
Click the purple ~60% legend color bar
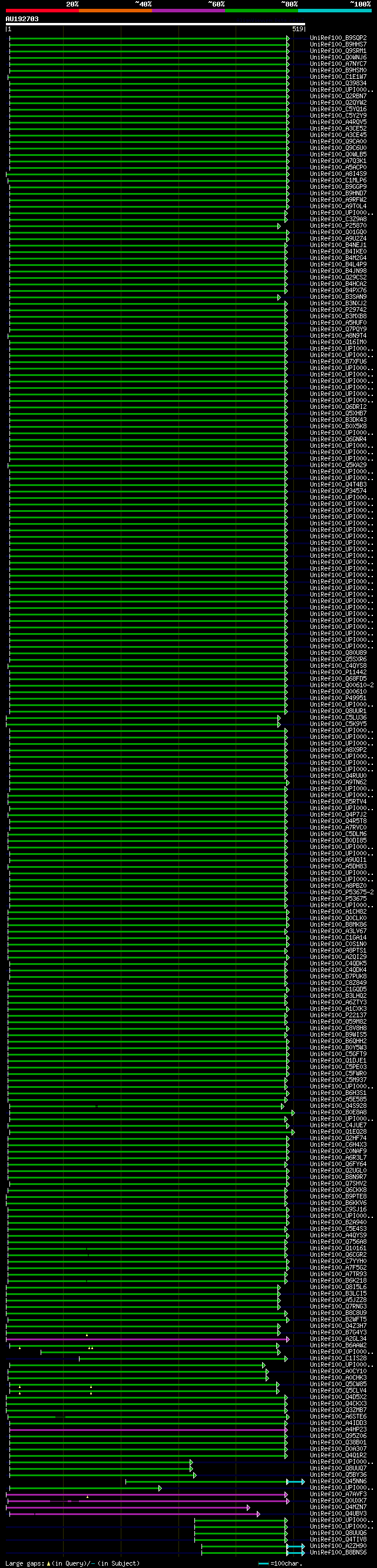coord(189,11)
